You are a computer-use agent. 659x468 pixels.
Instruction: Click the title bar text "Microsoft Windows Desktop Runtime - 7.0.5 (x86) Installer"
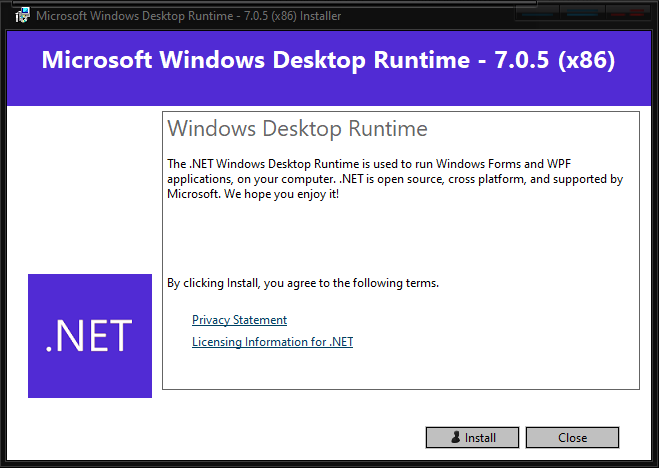tap(189, 16)
